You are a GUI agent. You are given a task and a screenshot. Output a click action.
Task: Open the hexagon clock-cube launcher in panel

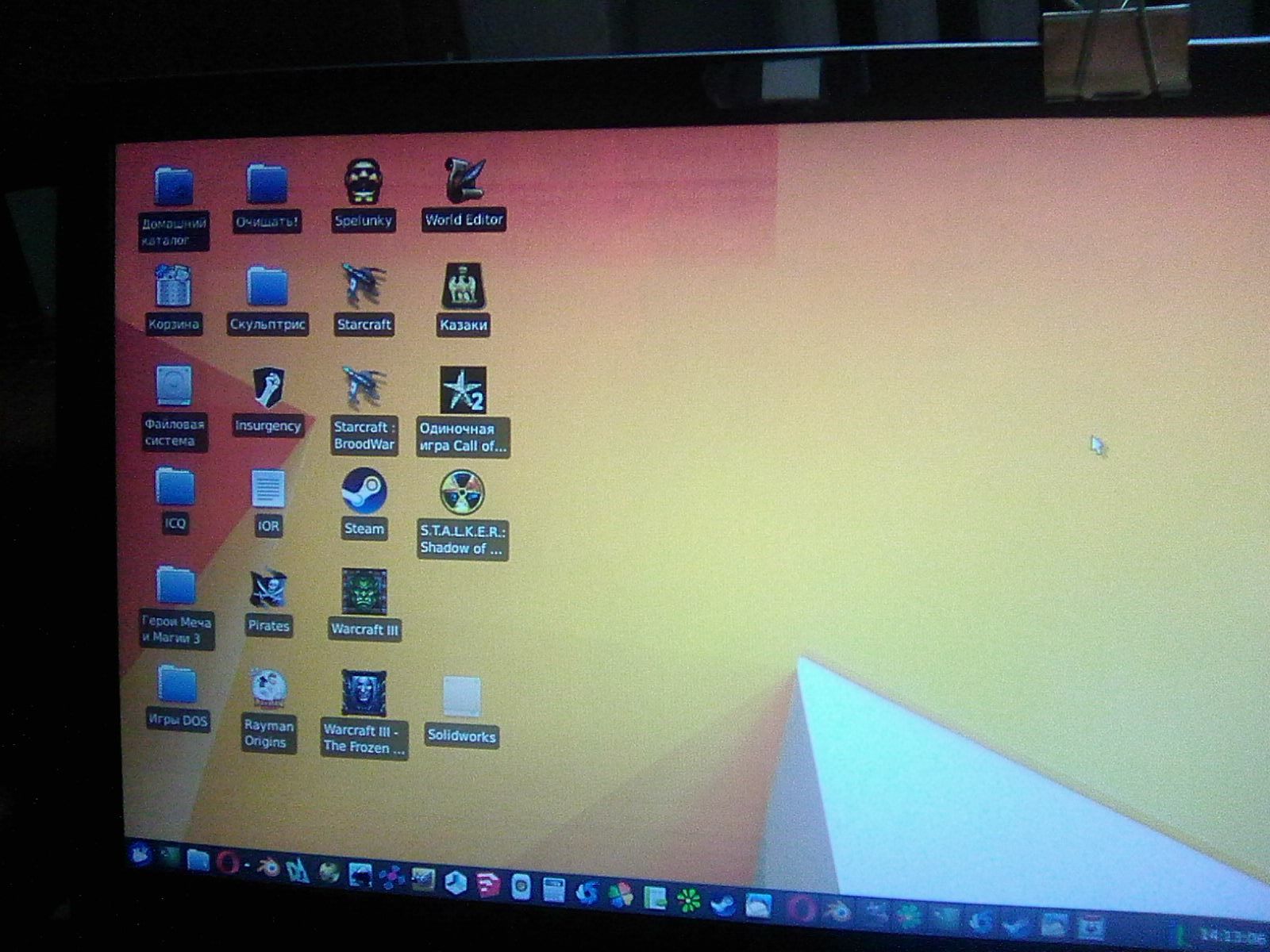(455, 881)
